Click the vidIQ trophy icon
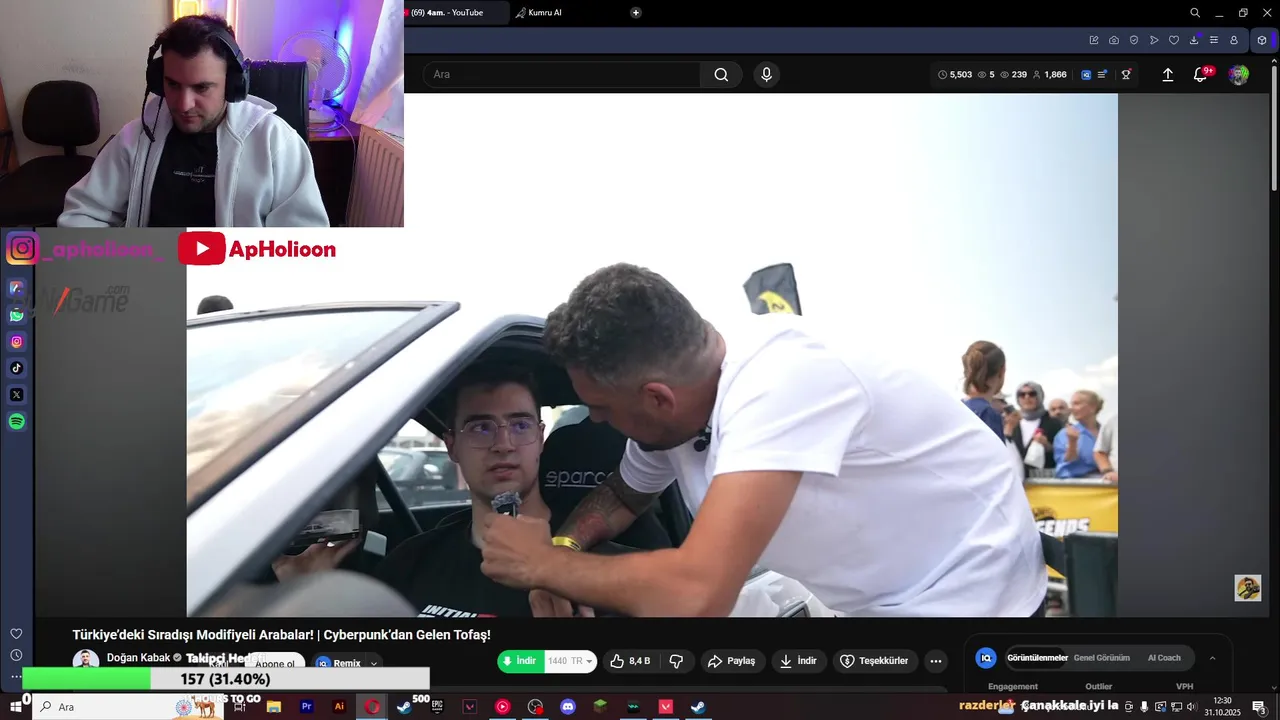This screenshot has width=1280, height=720. click(x=1126, y=75)
